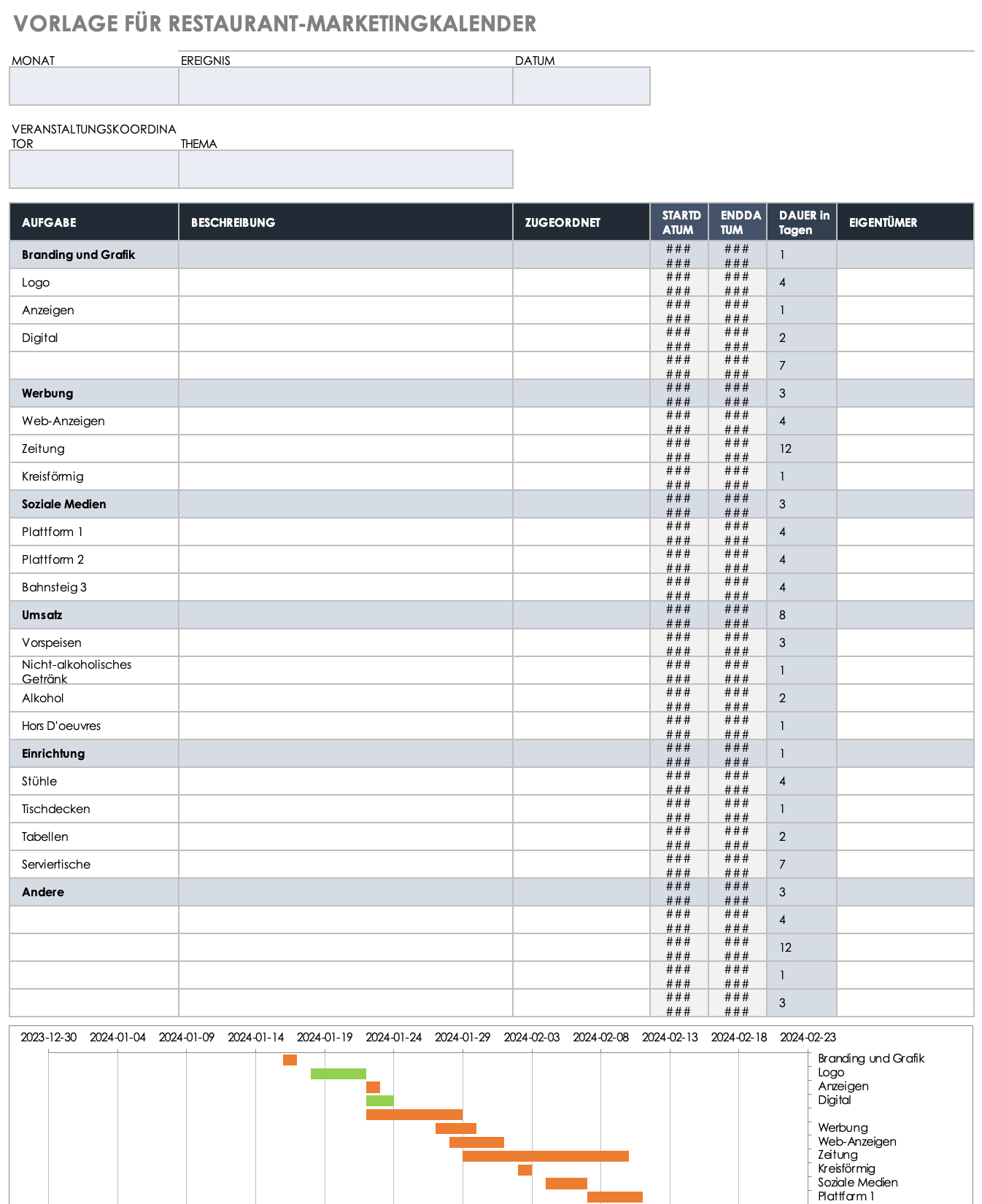Select the VERANSTALTUNGSKOORDINATOR input cell
982x1204 pixels.
pos(94,169)
